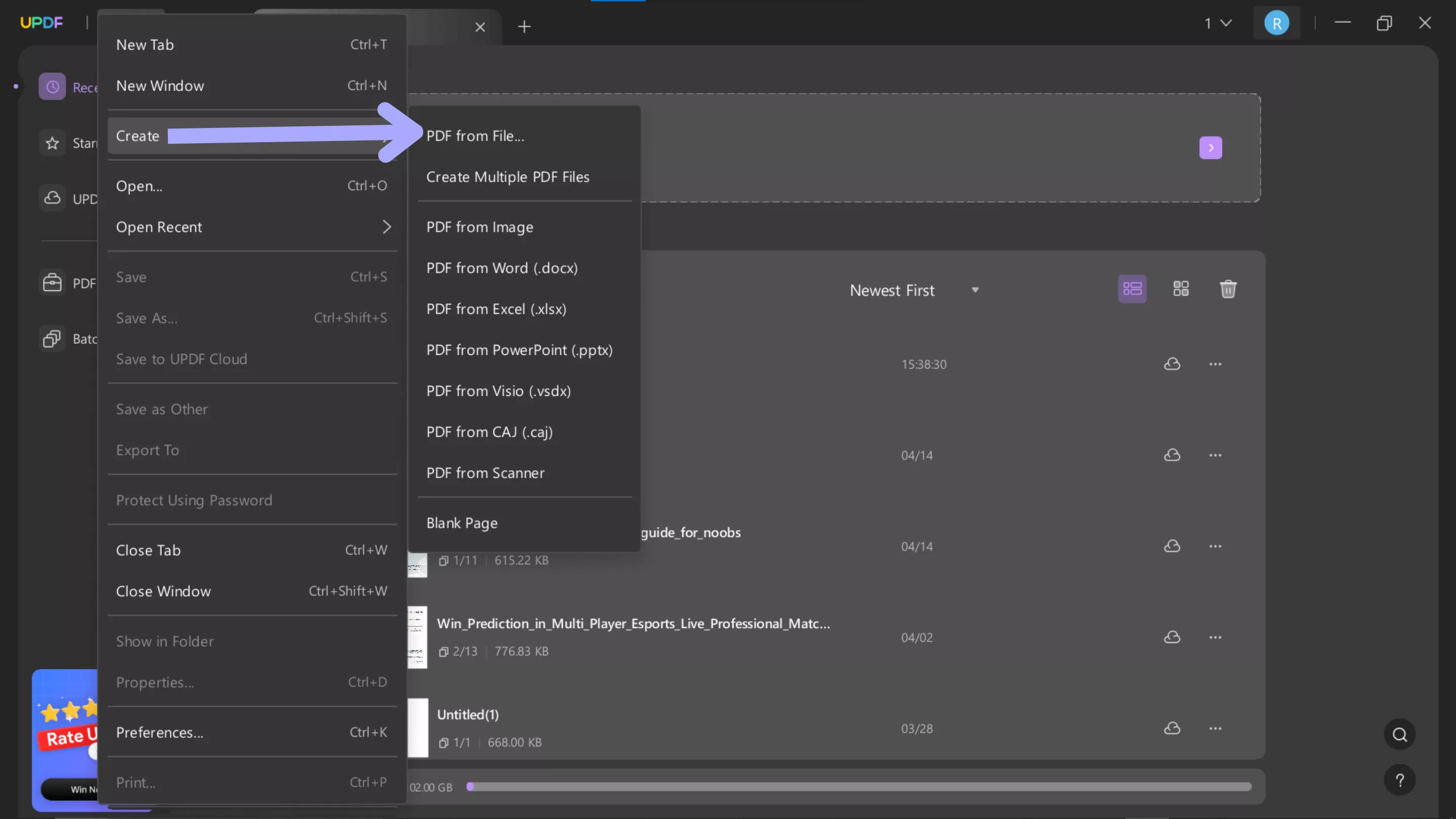Upload Untitled(1) to cloud icon

click(x=1172, y=728)
